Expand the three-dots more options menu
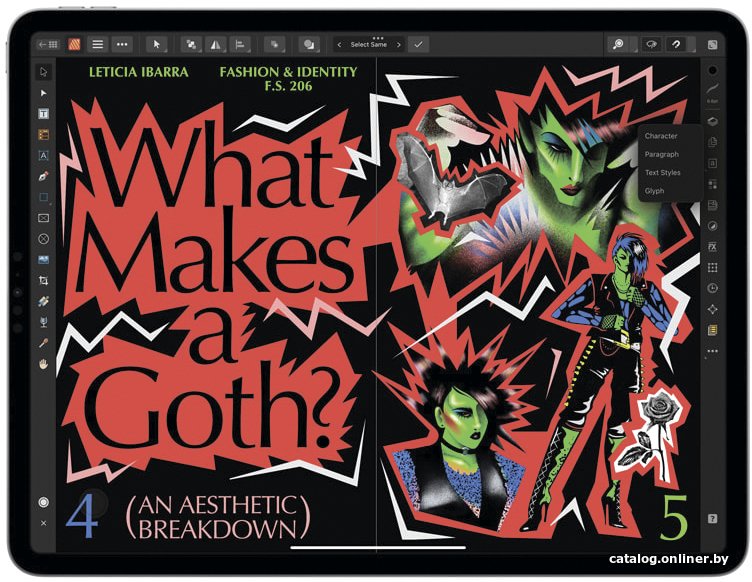Image resolution: width=752 pixels, height=582 pixels. [x=121, y=44]
